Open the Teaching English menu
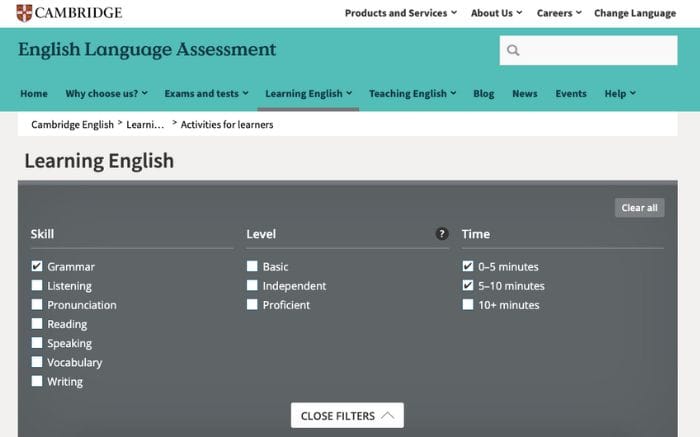The width and height of the screenshot is (700, 437). click(412, 93)
